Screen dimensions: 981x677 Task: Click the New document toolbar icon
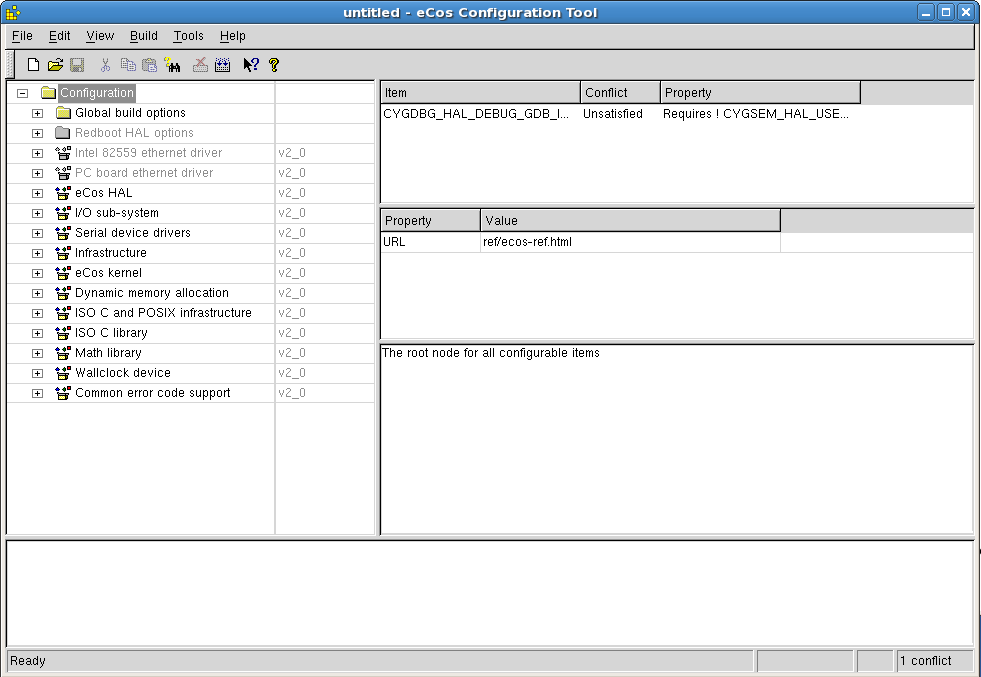[x=33, y=65]
